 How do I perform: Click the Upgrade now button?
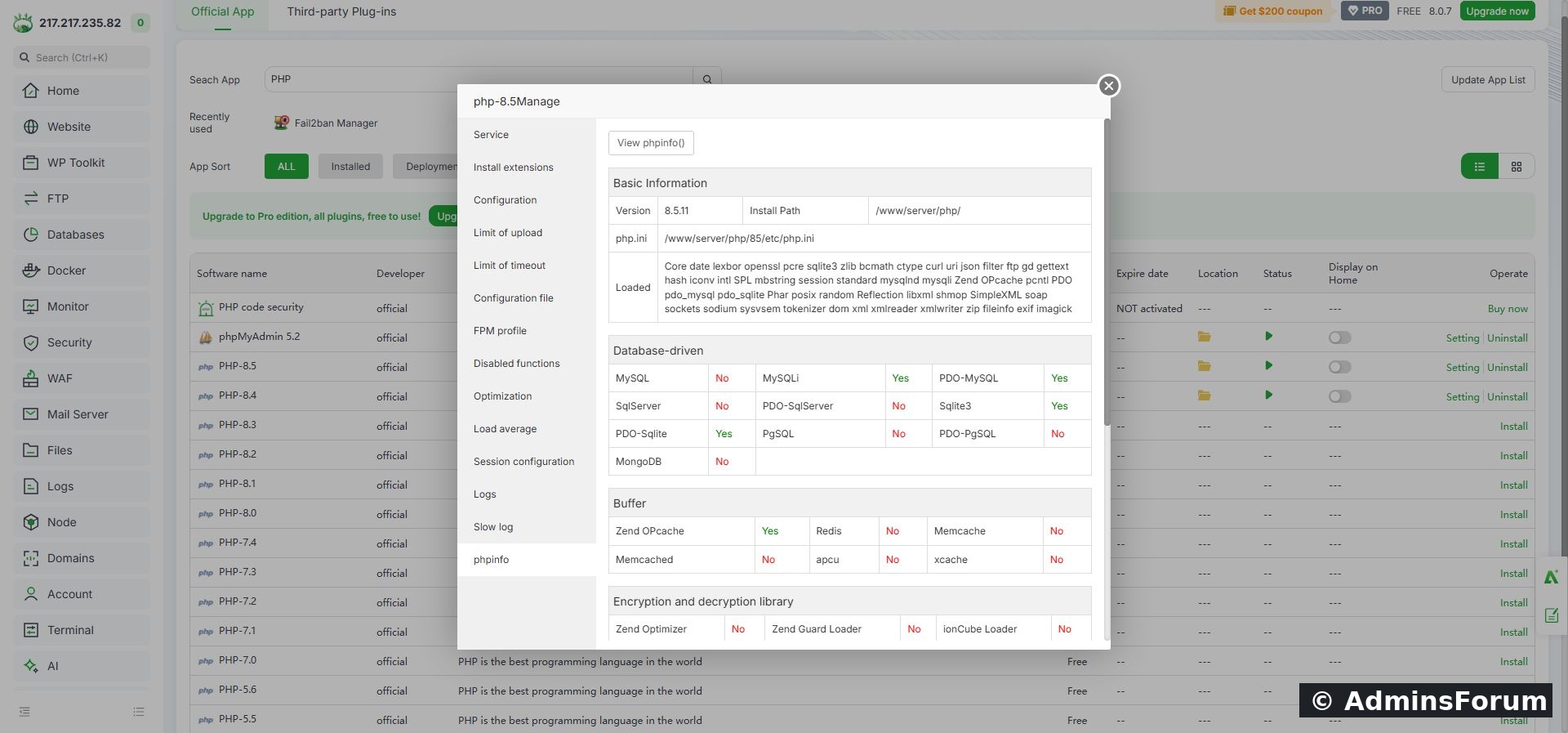(1497, 11)
